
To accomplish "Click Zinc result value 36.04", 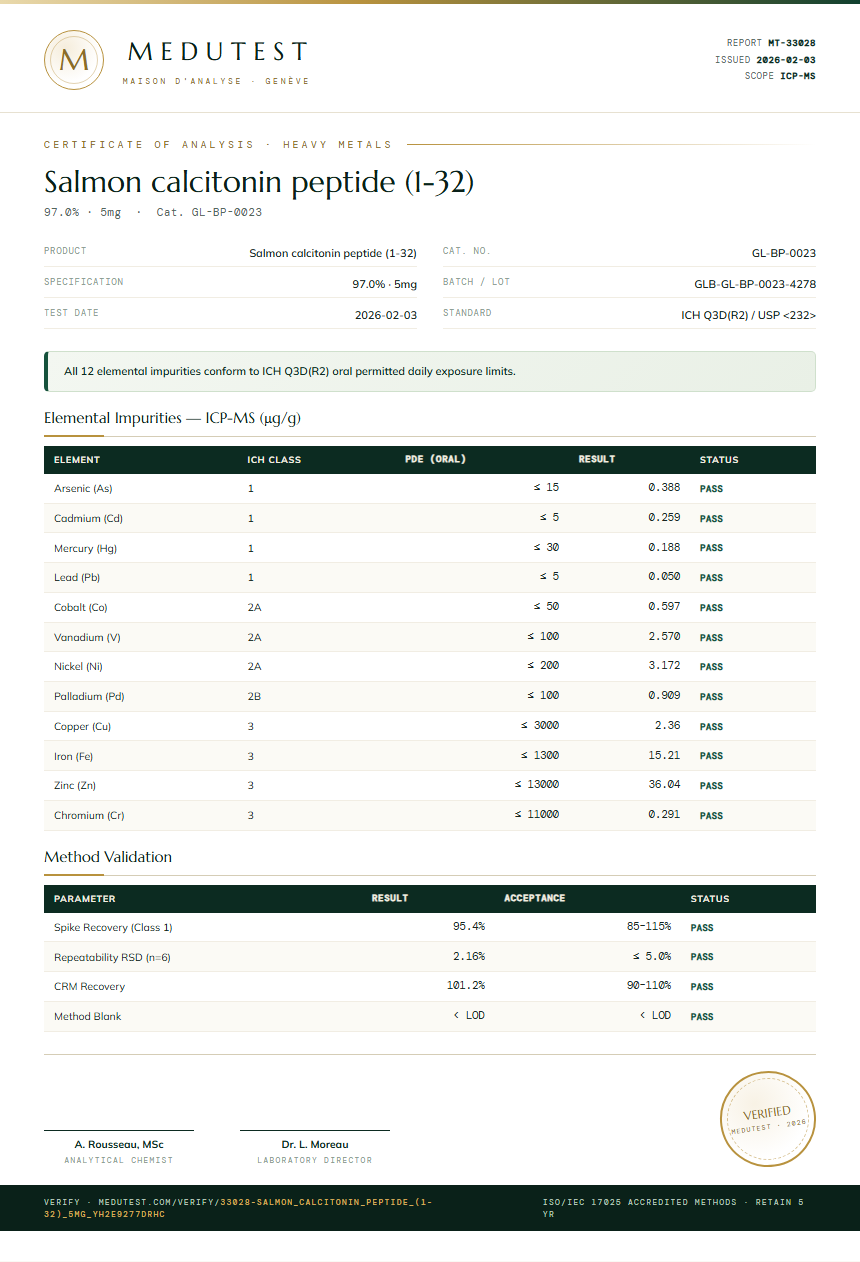I will (x=664, y=785).
